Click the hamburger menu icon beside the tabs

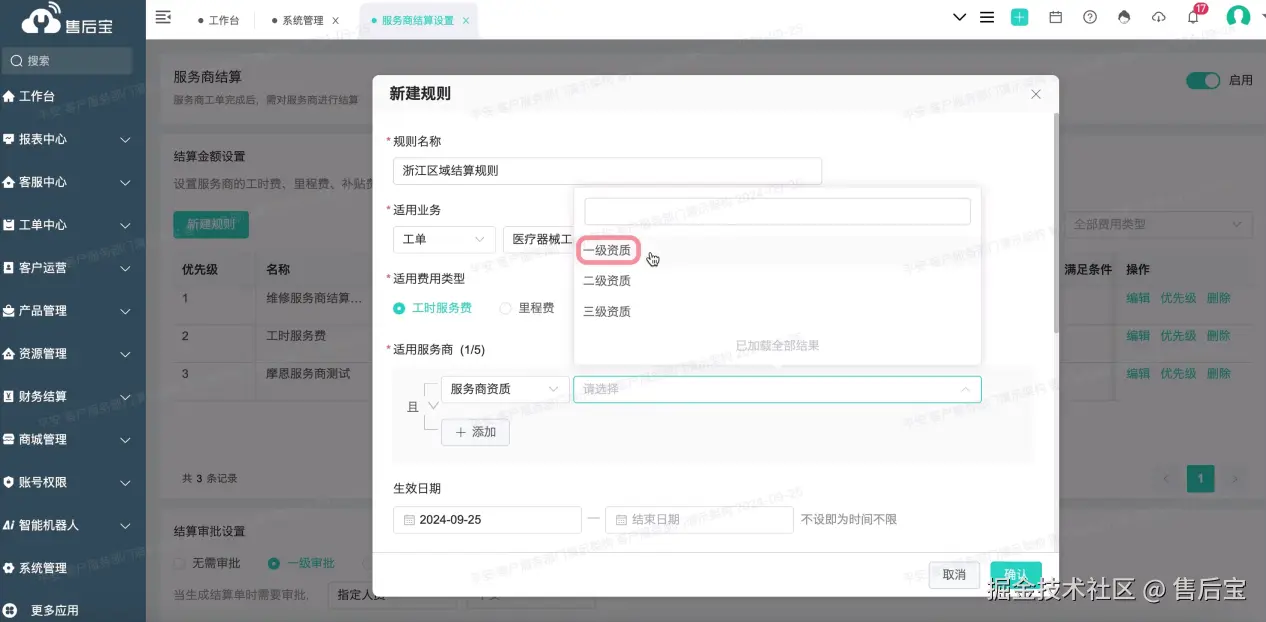tap(162, 17)
